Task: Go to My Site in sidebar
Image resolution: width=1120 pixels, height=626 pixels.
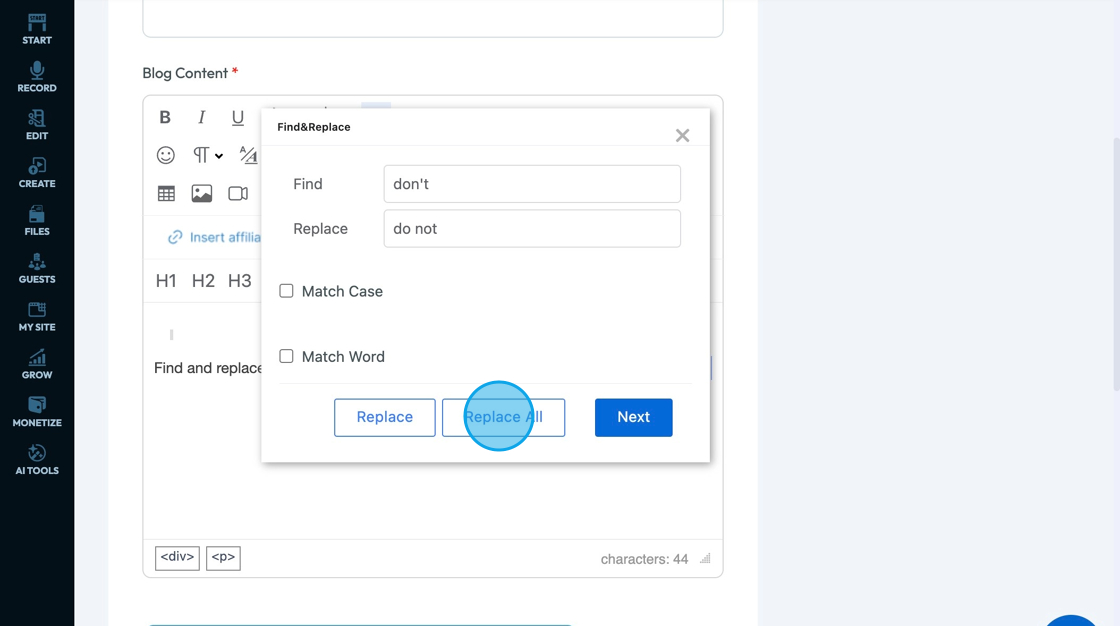Action: (37, 316)
